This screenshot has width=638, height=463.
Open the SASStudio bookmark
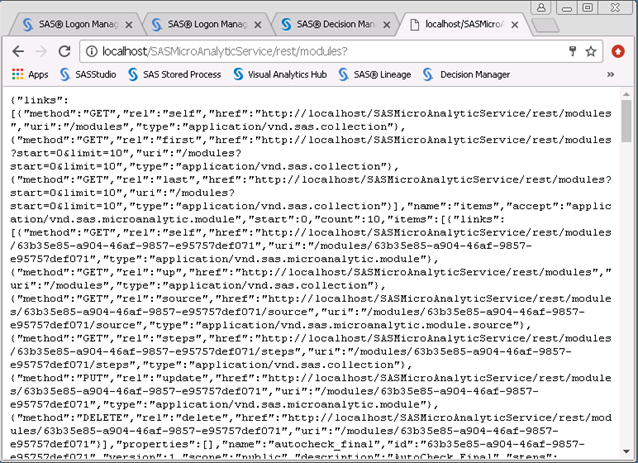click(88, 74)
